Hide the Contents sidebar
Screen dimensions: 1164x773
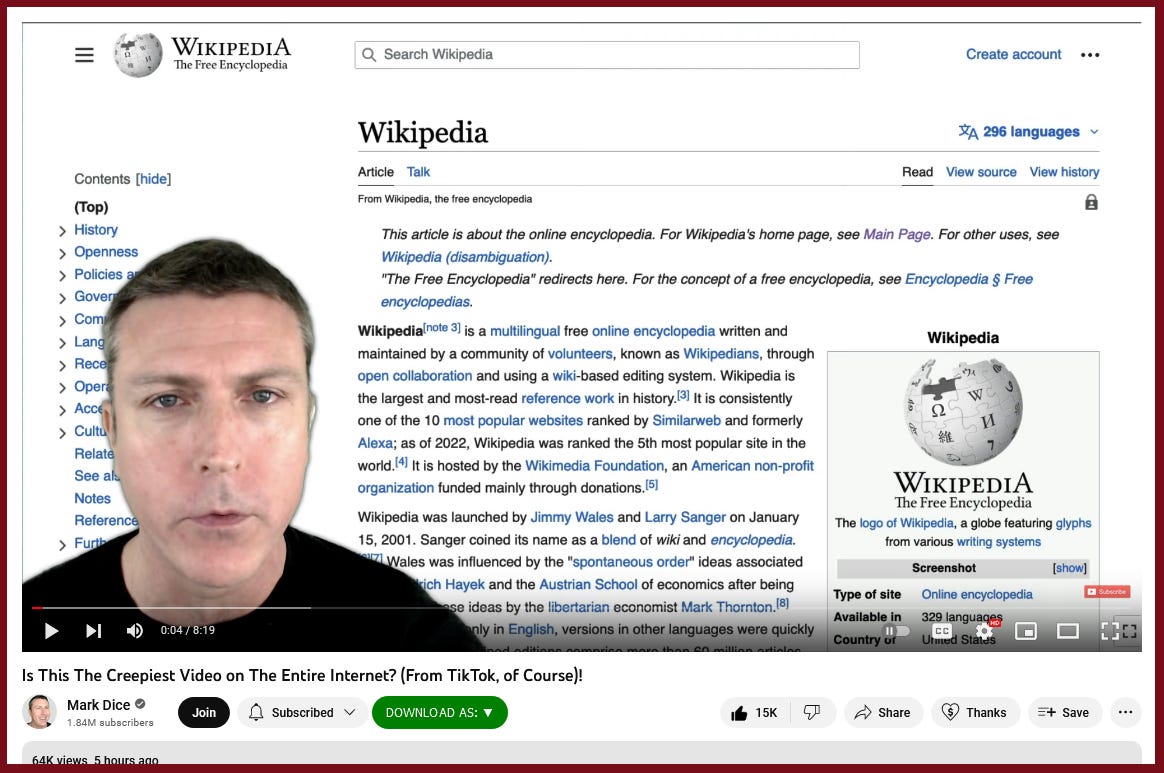(x=154, y=179)
